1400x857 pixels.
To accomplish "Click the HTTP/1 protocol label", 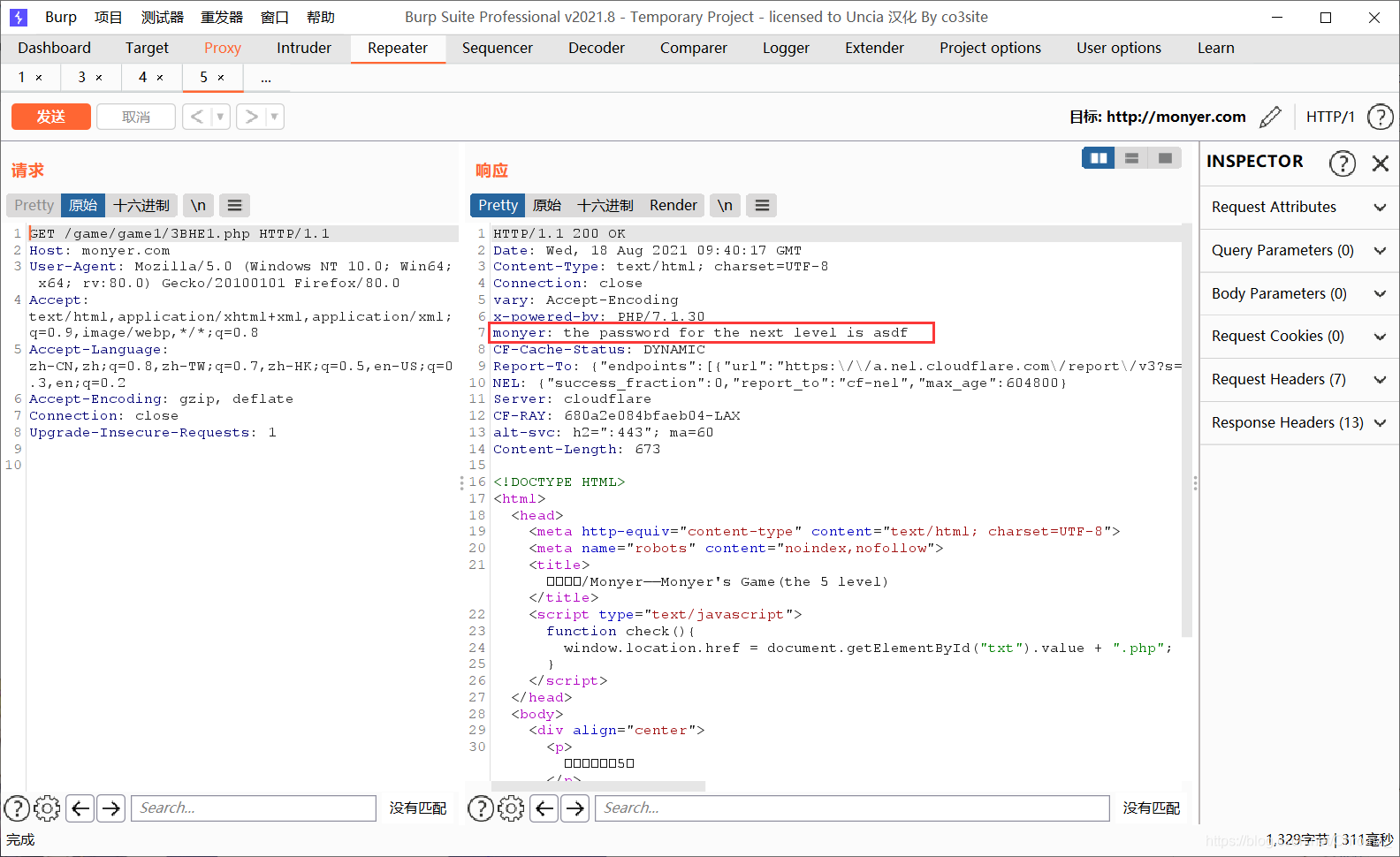I will coord(1330,117).
